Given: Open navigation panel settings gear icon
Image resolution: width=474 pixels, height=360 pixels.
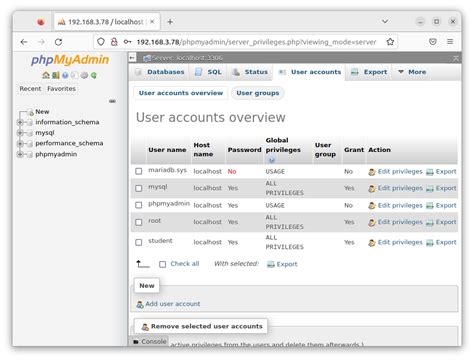Looking at the screenshot, I should 84,75.
